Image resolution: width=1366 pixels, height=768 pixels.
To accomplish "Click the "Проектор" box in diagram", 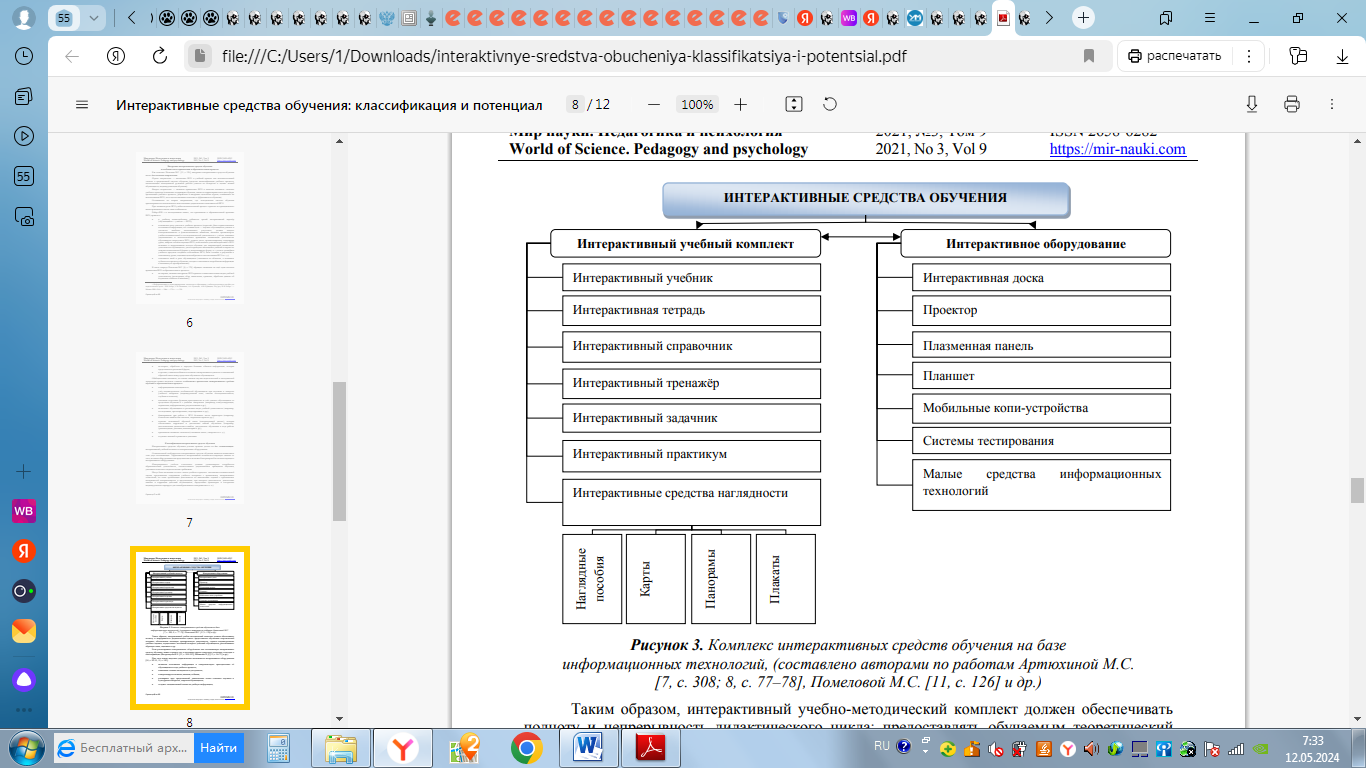I will pos(1041,310).
